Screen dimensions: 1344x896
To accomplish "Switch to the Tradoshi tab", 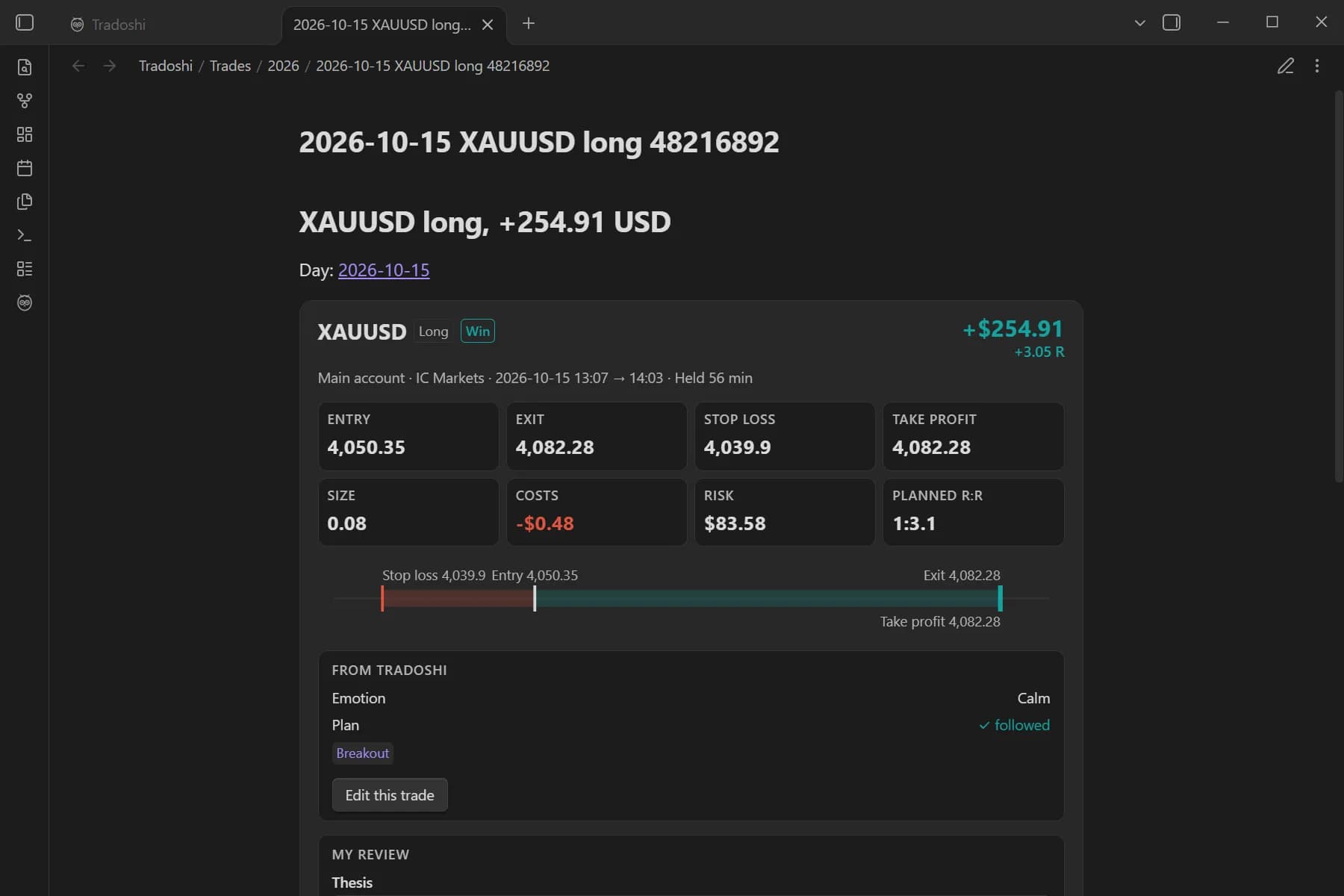I will pyautogui.click(x=170, y=25).
